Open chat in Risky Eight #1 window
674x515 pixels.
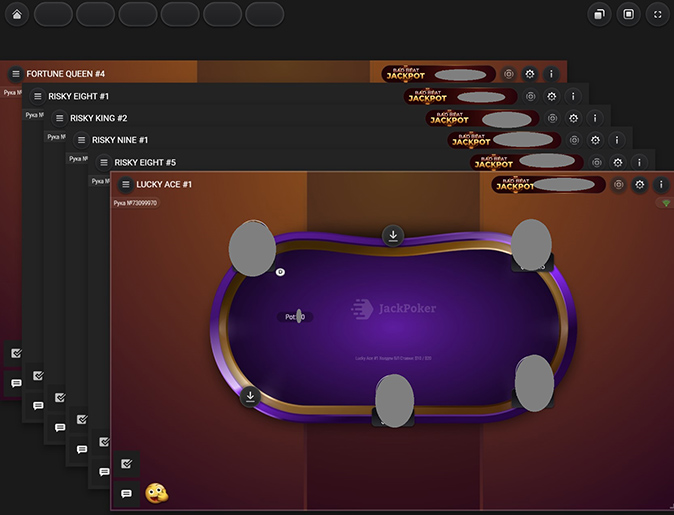pos(38,405)
